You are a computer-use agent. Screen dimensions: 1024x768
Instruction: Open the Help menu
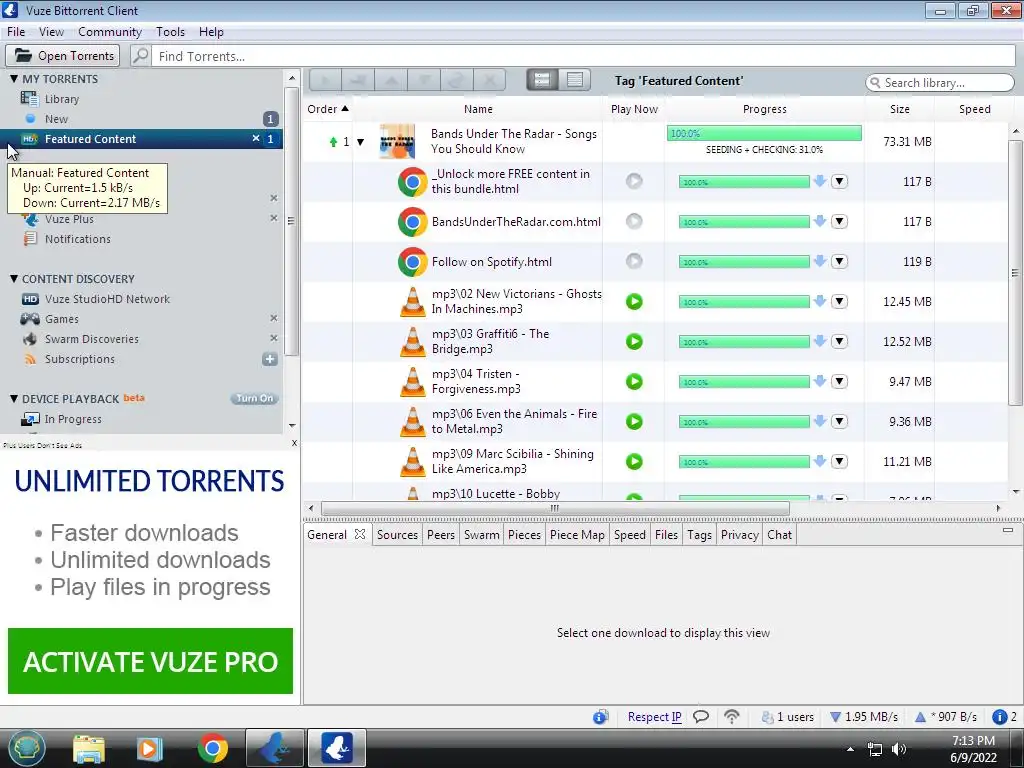211,31
